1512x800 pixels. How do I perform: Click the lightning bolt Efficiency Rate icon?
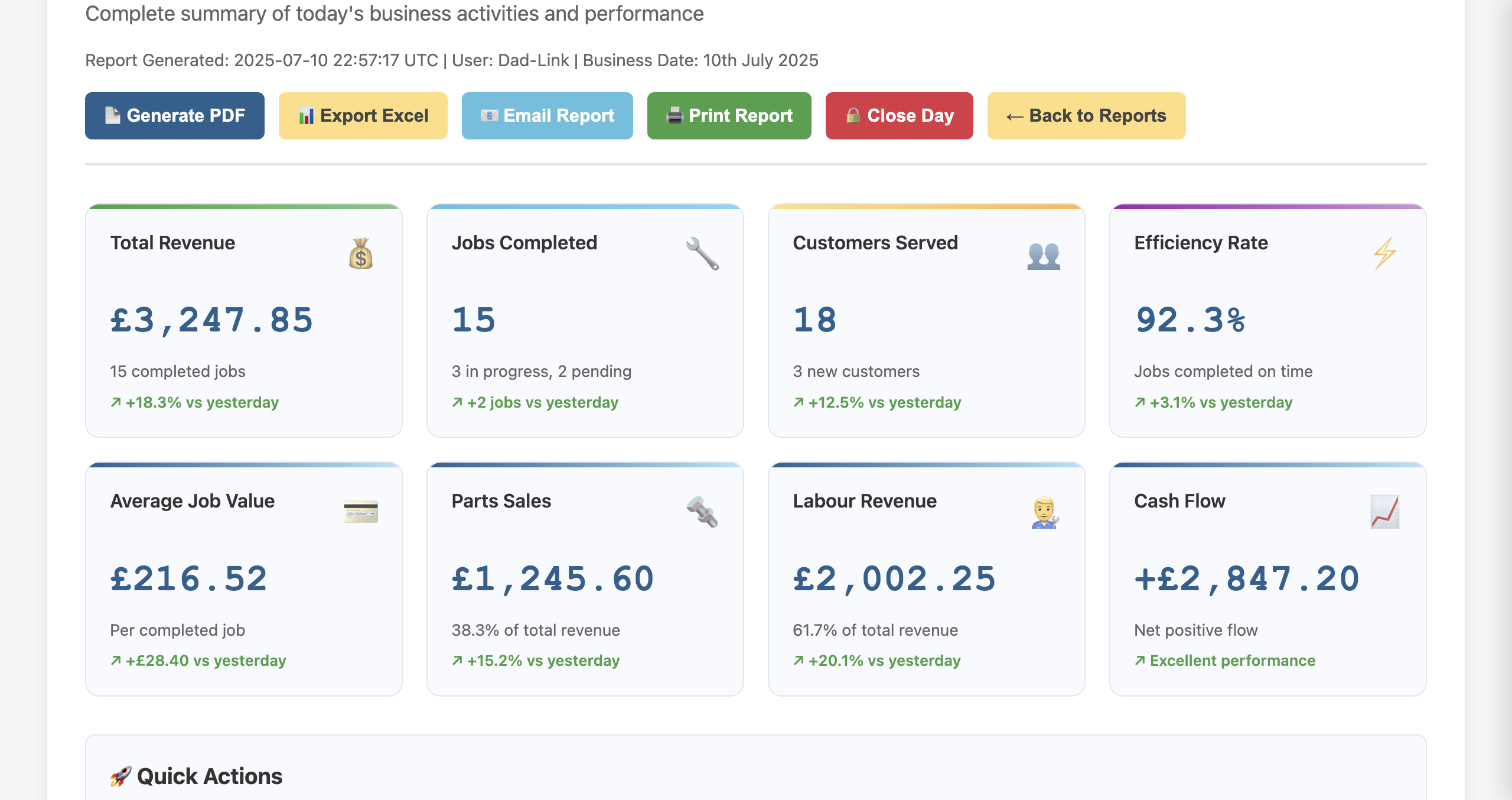pos(1384,254)
